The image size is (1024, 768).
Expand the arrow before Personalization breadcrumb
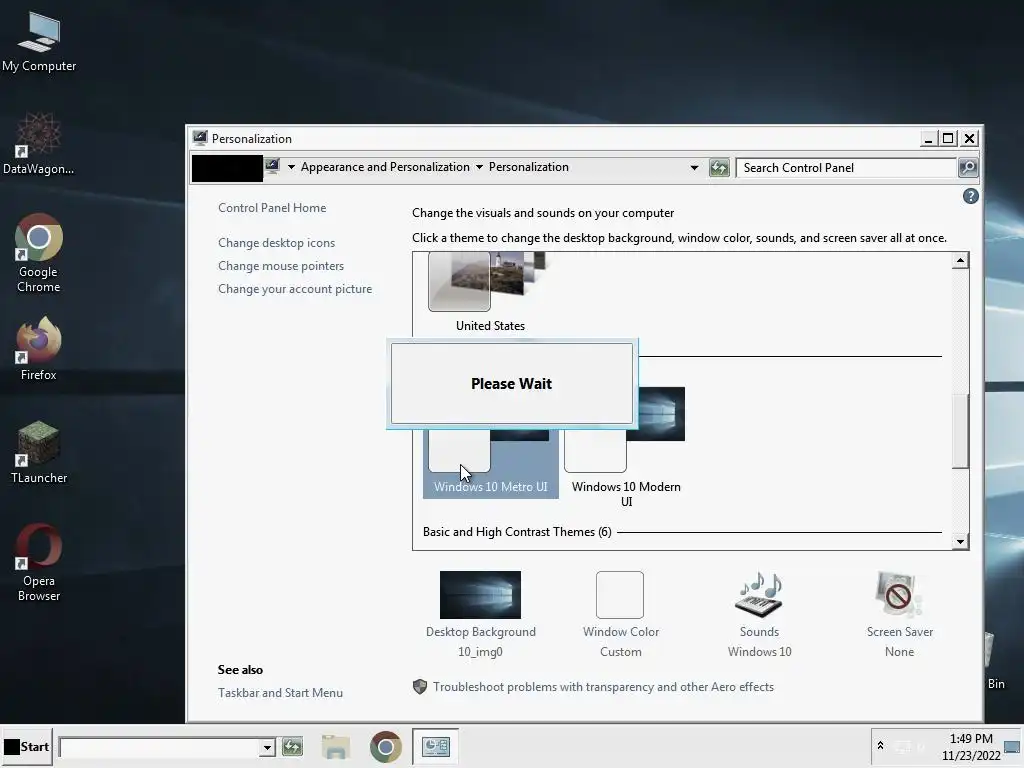291,167
